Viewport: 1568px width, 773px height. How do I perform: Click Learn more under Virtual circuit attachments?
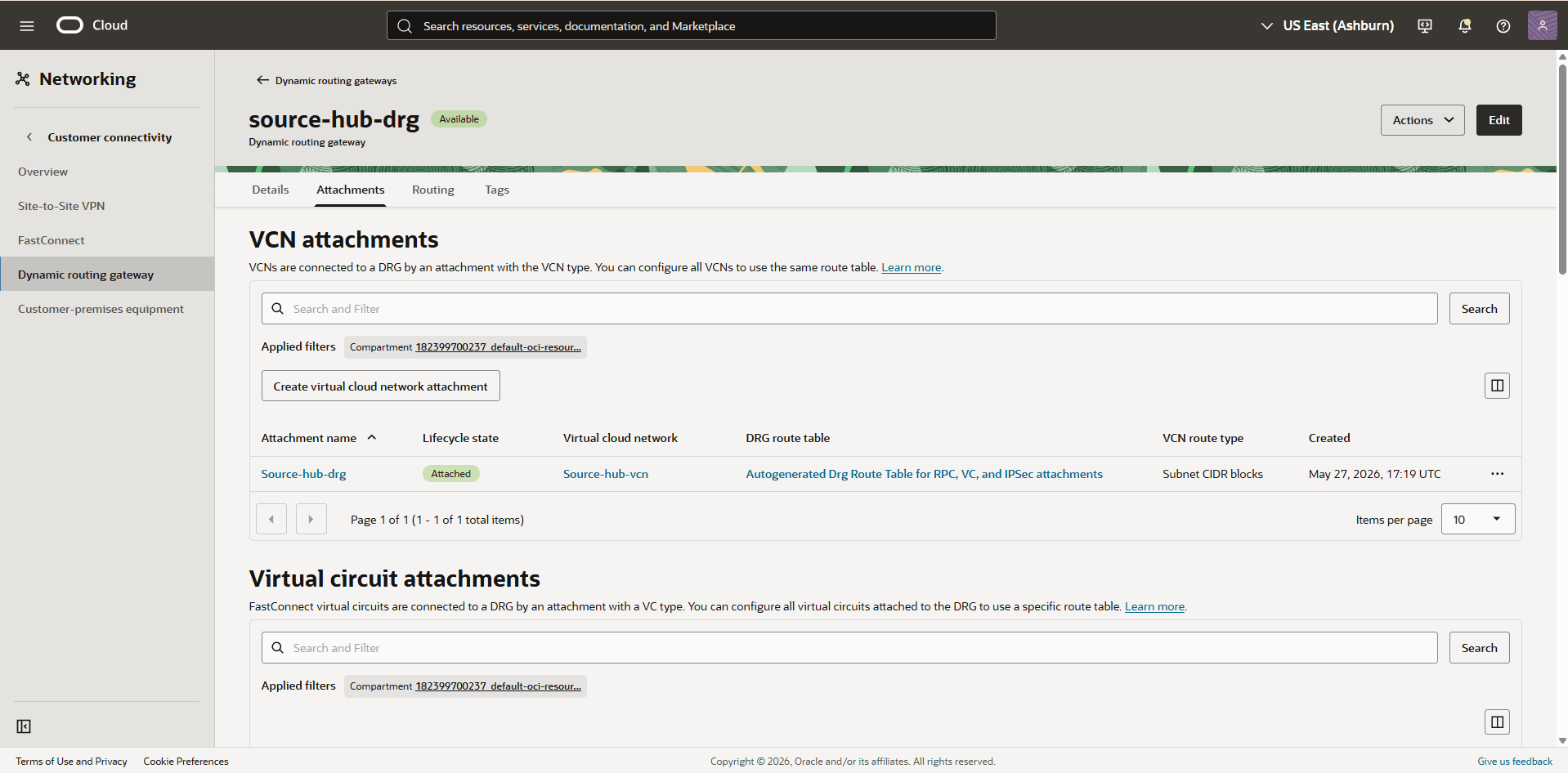coord(1154,606)
